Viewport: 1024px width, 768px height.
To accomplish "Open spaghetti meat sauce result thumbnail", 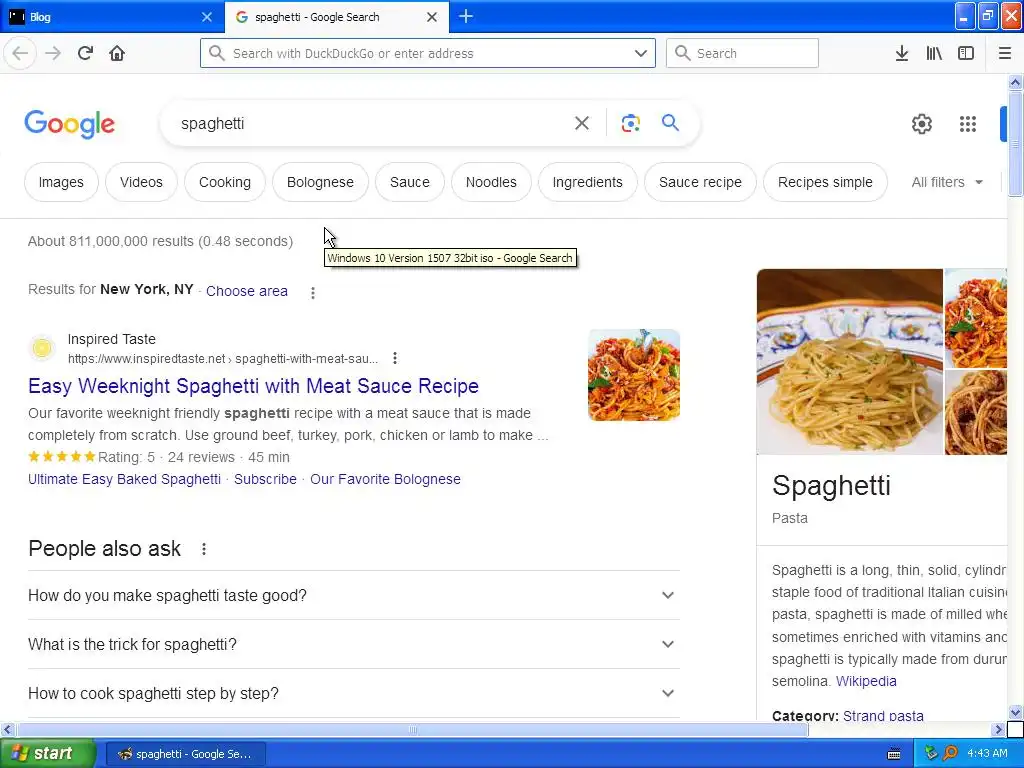I will [x=633, y=375].
